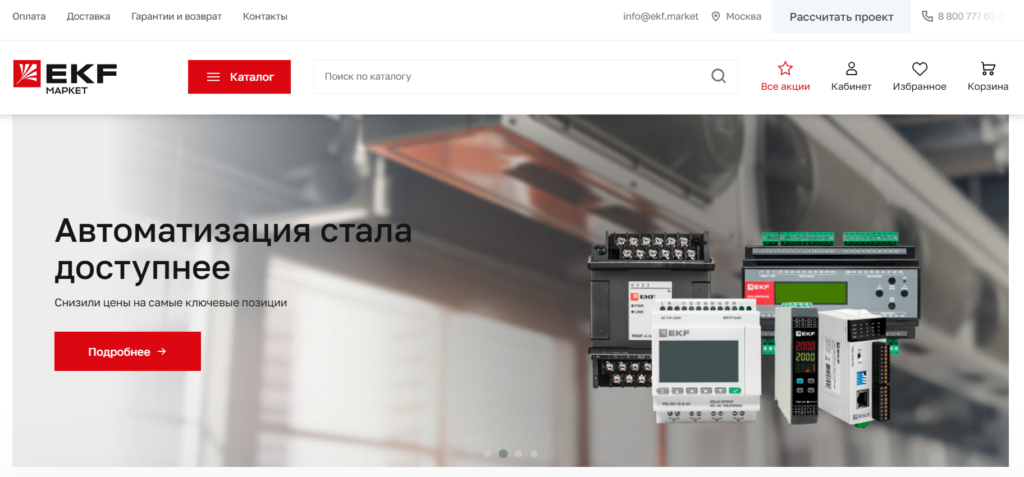The image size is (1024, 477).
Task: Click the info@ekf.market email link
Action: click(661, 16)
